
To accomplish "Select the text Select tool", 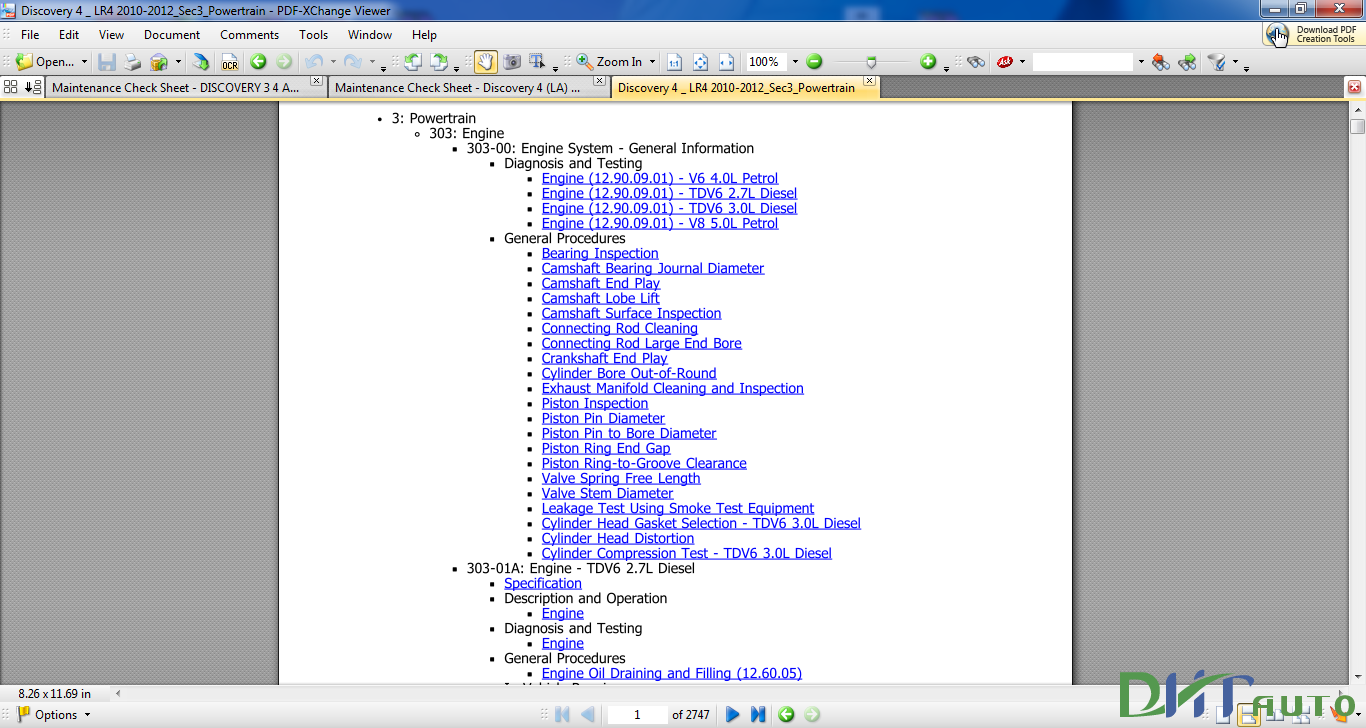I will [x=537, y=62].
